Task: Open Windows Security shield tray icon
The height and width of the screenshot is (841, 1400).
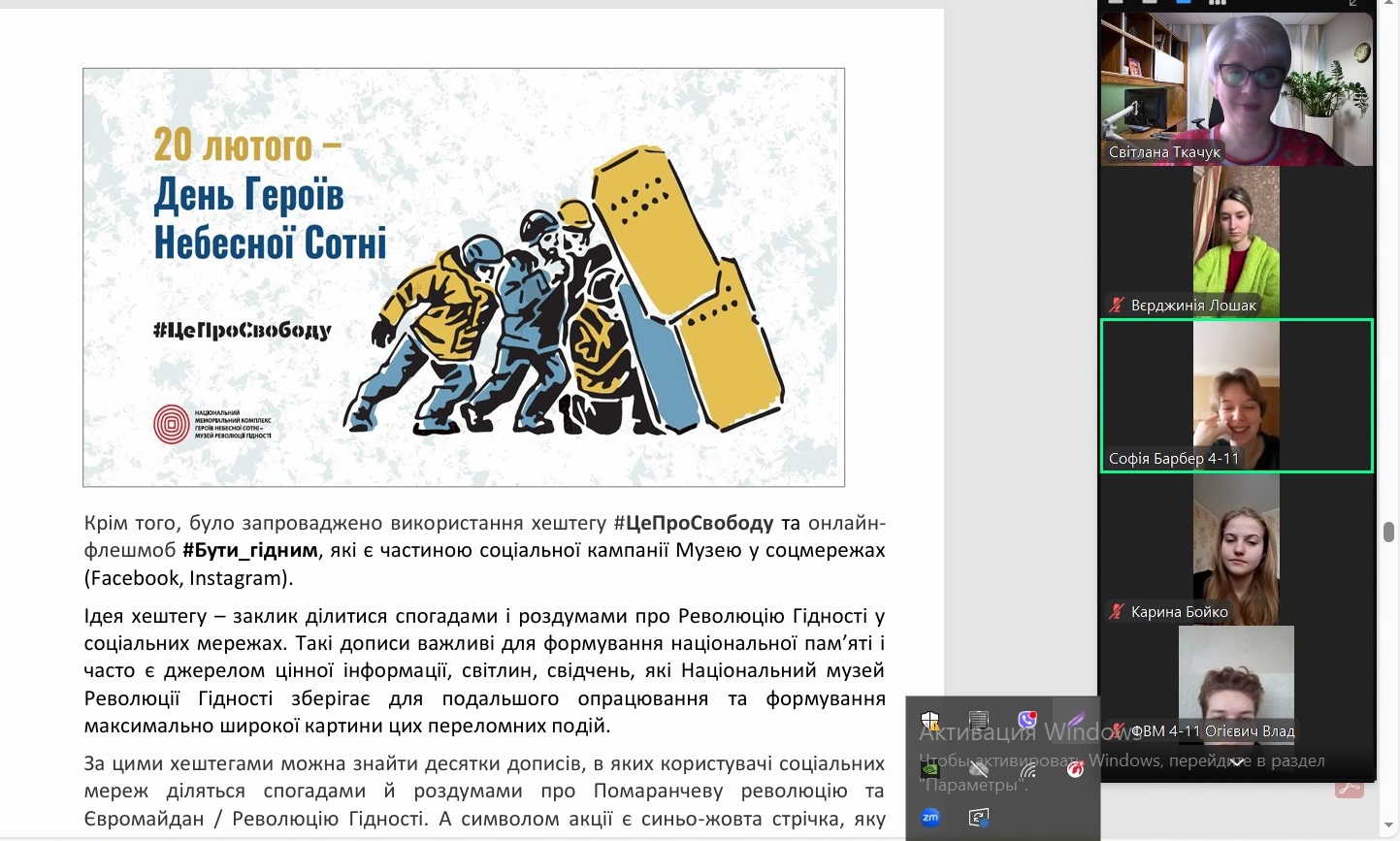Action: click(x=930, y=721)
